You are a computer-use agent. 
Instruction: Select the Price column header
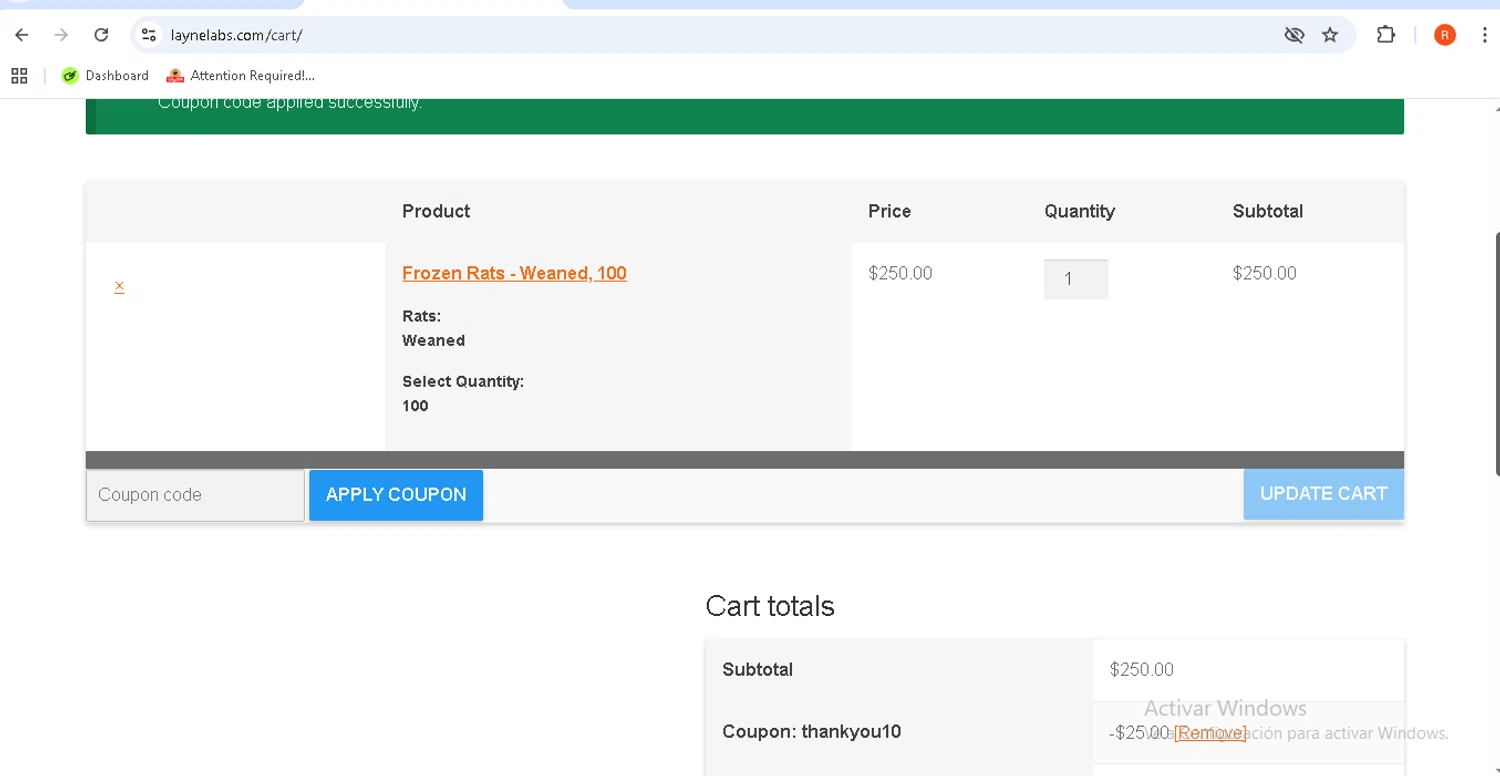[x=889, y=211]
